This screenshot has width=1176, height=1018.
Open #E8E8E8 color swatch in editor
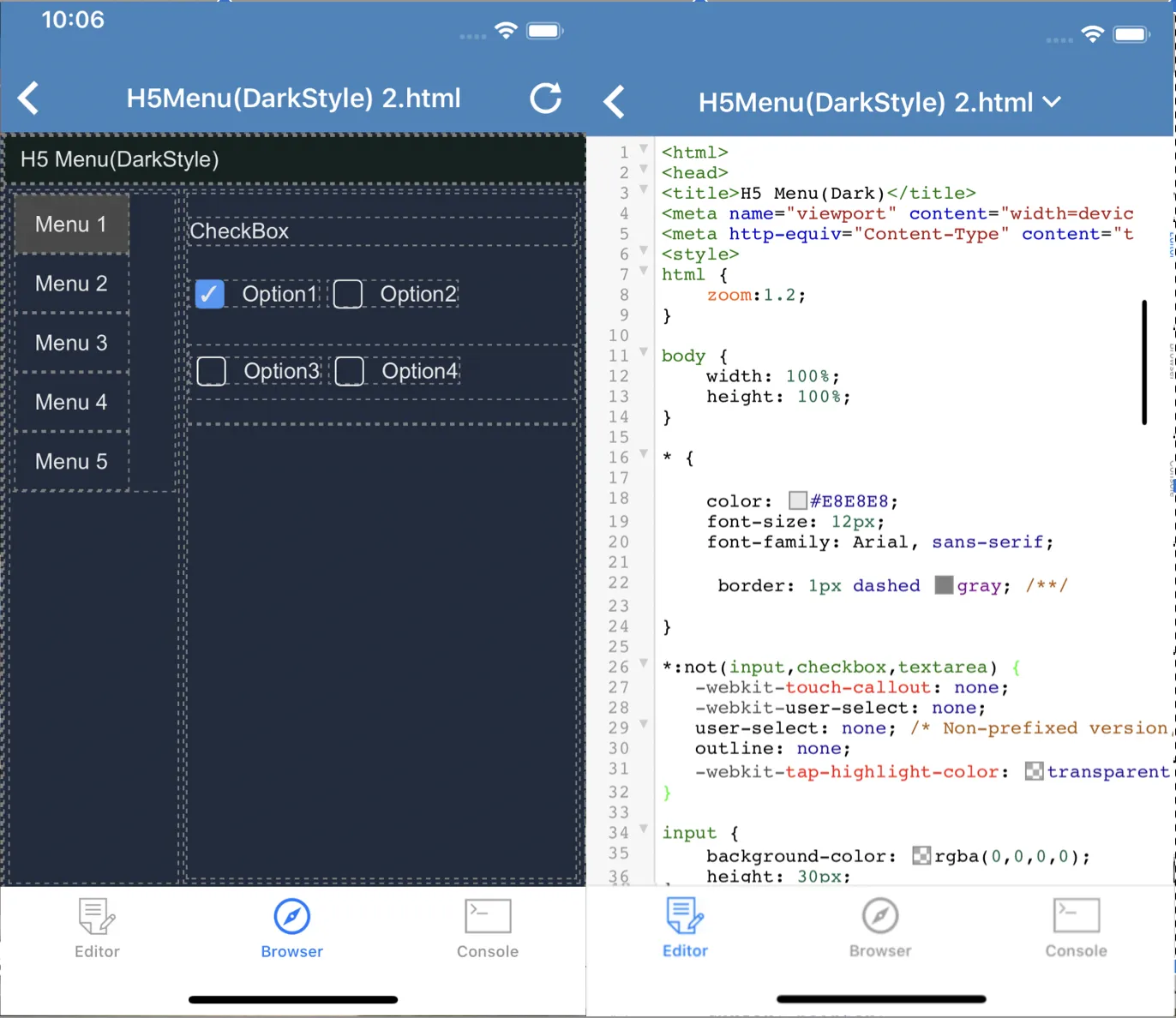(x=798, y=500)
